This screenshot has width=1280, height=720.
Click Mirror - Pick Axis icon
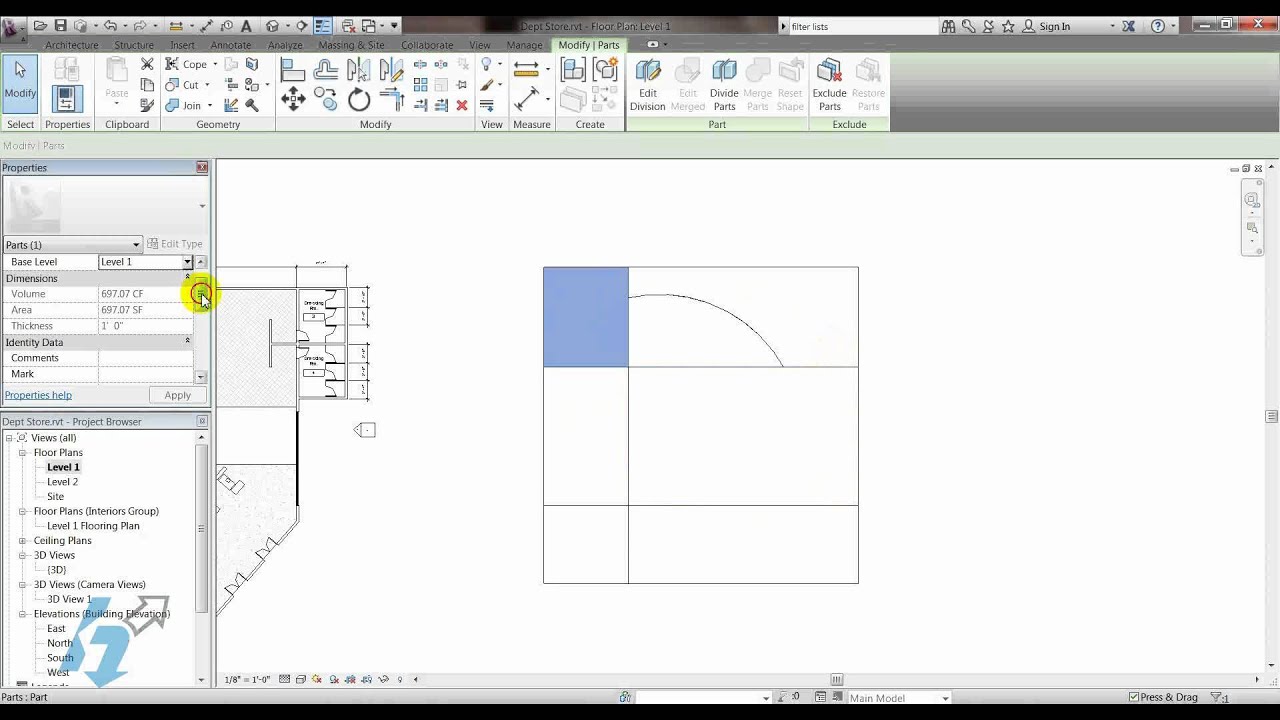[x=358, y=69]
